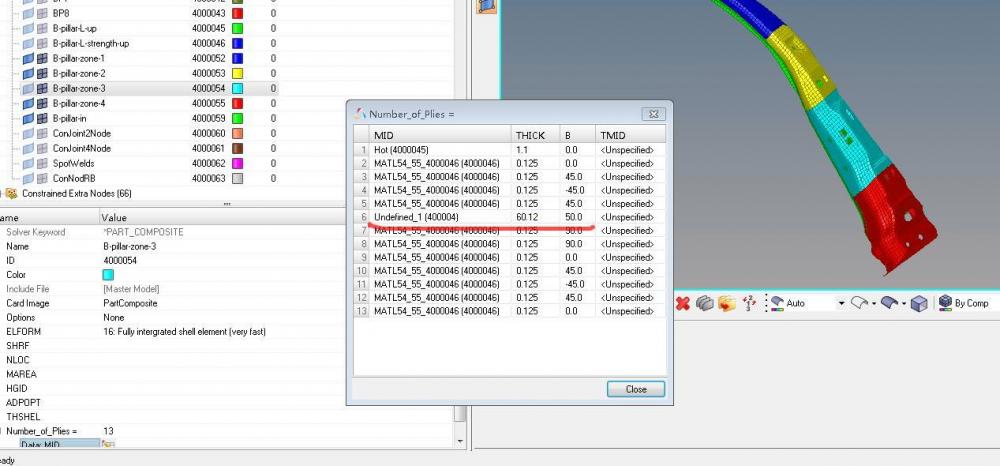Toggle mesh visibility of B-pillar-in
Viewport: 1000px width, 466px height.
pyautogui.click(x=42, y=119)
